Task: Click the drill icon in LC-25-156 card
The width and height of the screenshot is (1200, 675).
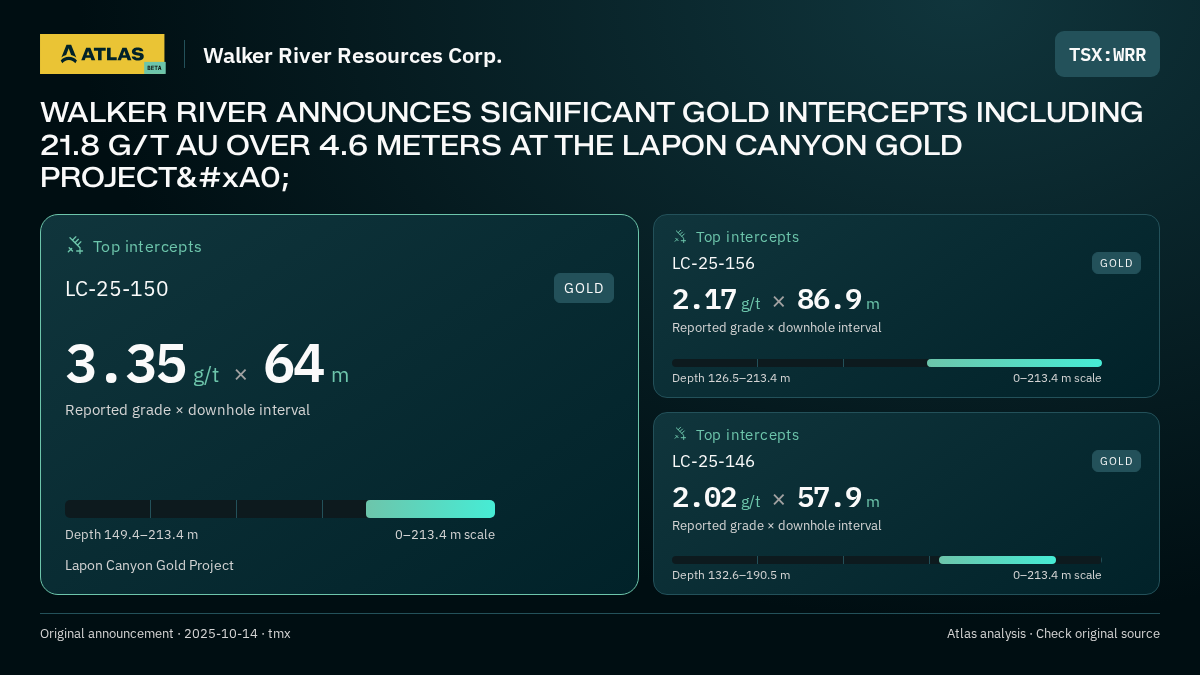Action: 680,236
